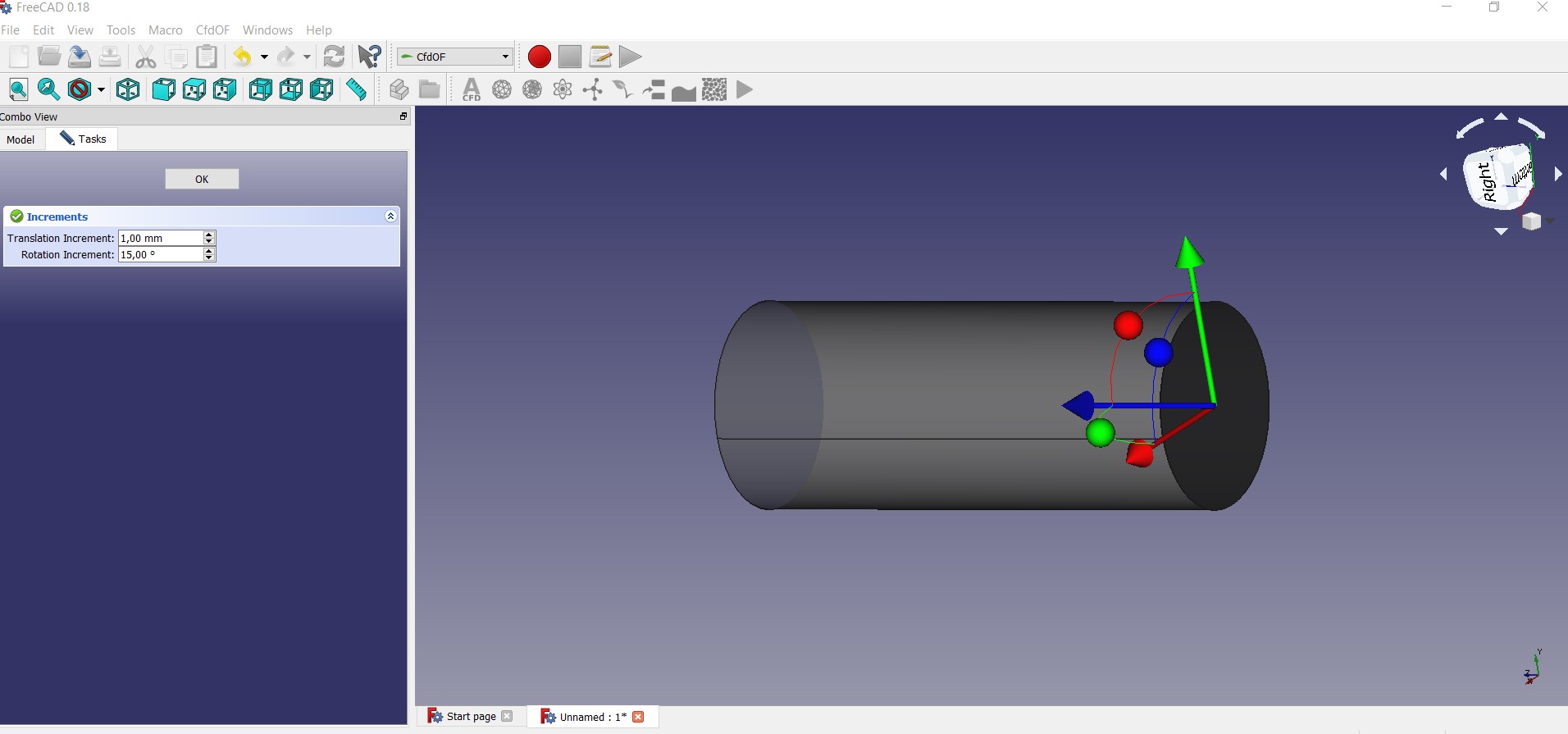Decrease the Rotation Increment value
This screenshot has width=1568, height=734.
click(x=209, y=258)
